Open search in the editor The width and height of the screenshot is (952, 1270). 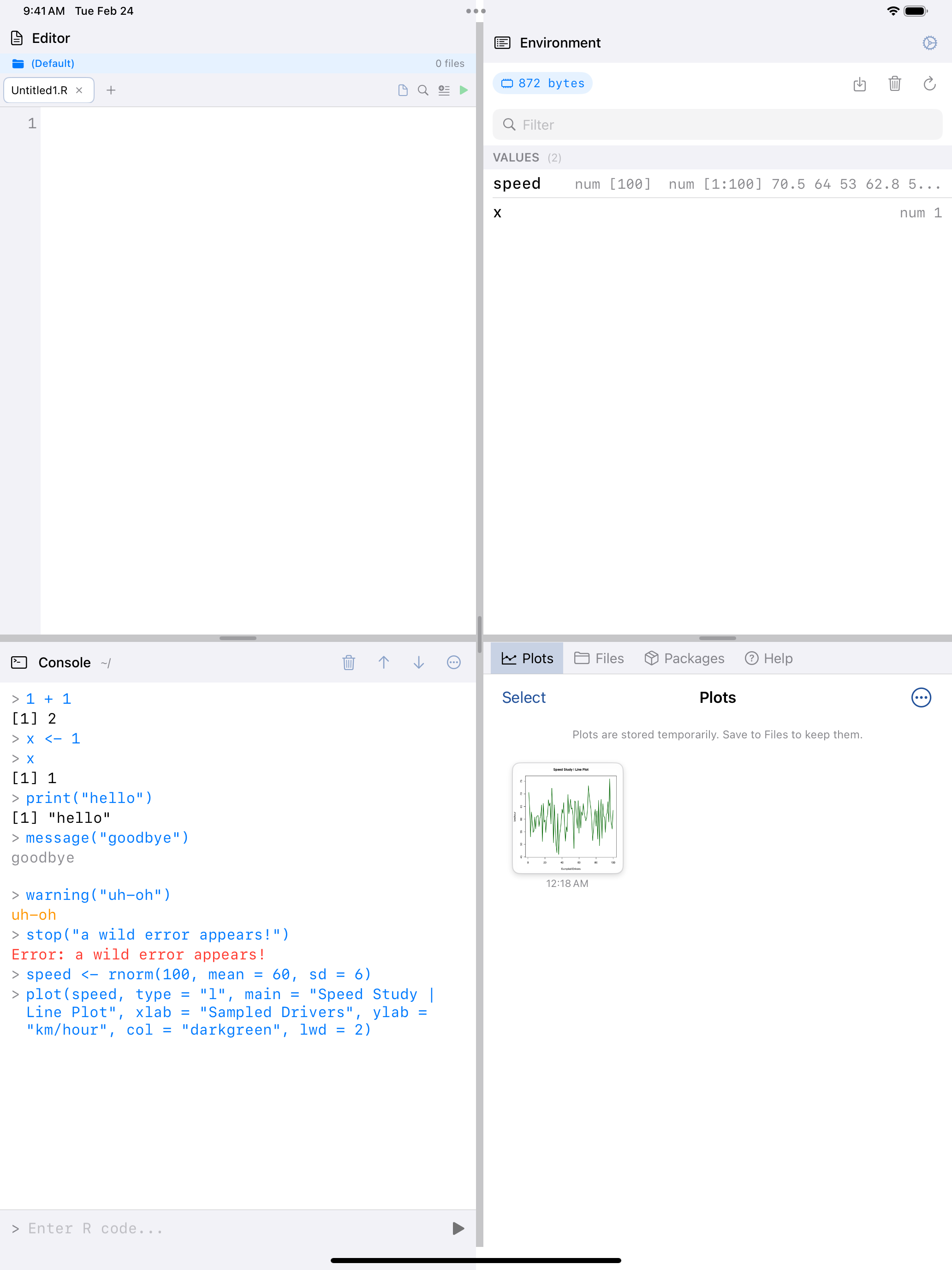coord(423,90)
